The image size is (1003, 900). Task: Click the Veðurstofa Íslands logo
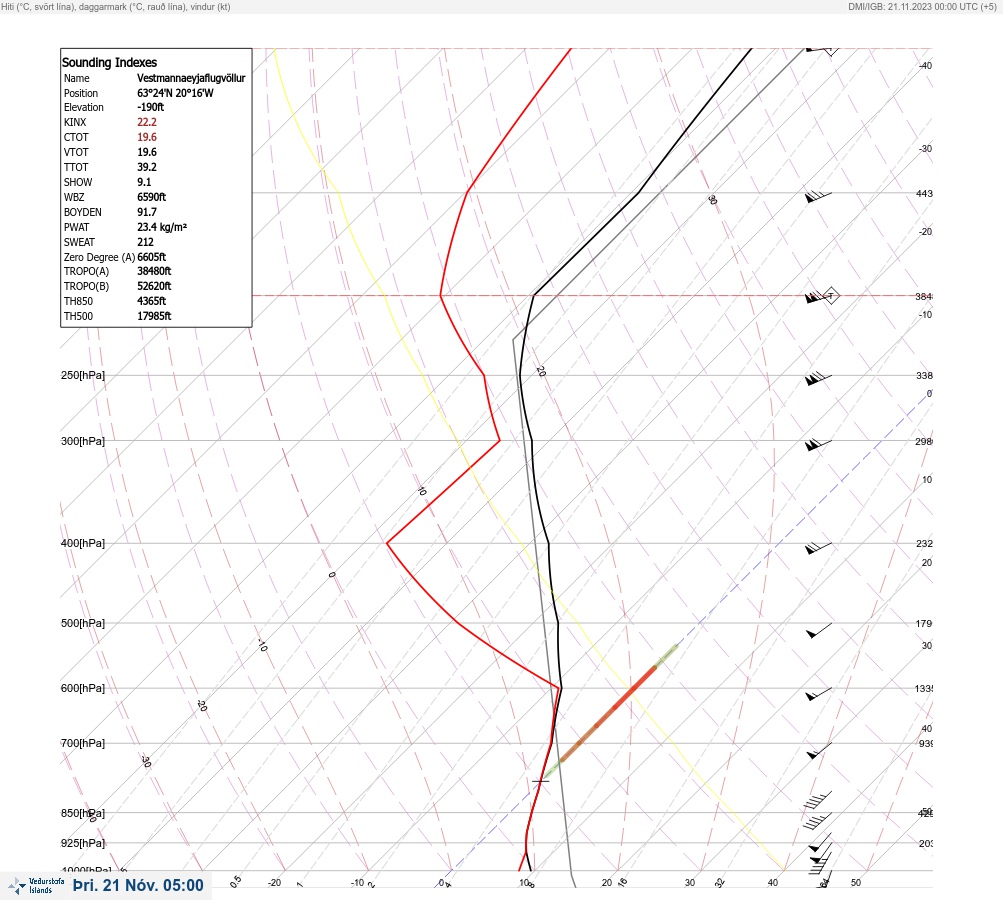click(36, 886)
